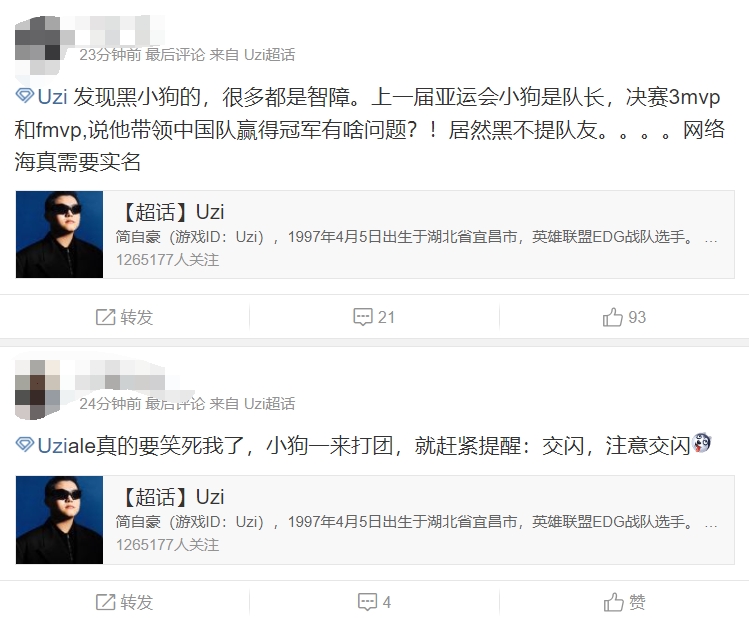Open the second poster's blurred avatar
Viewport: 749px width, 620px height.
pos(38,389)
